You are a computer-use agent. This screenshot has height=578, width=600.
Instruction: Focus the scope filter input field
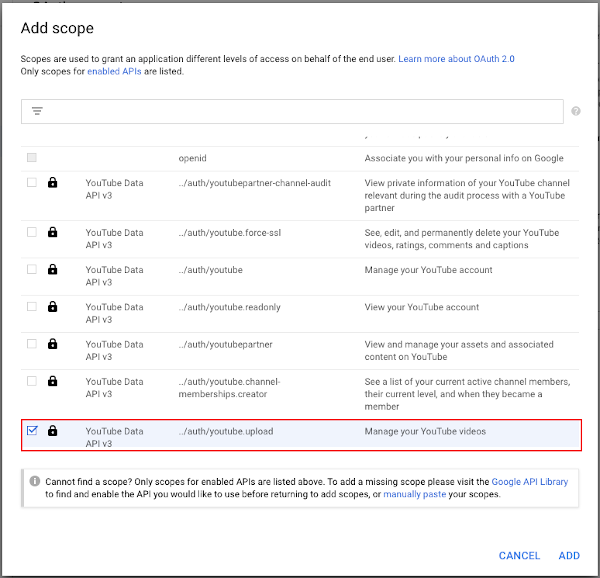(292, 111)
